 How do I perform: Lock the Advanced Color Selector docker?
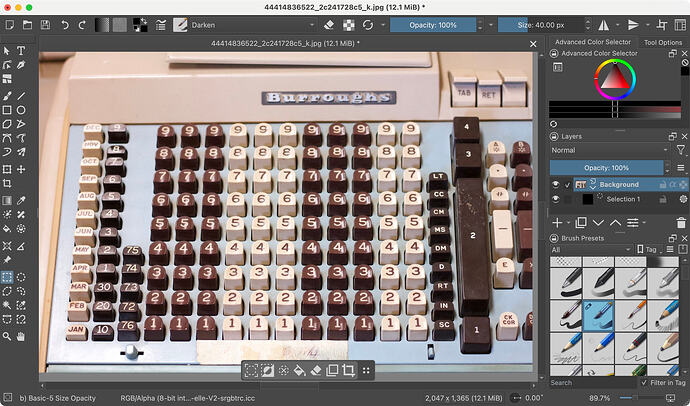coord(554,54)
